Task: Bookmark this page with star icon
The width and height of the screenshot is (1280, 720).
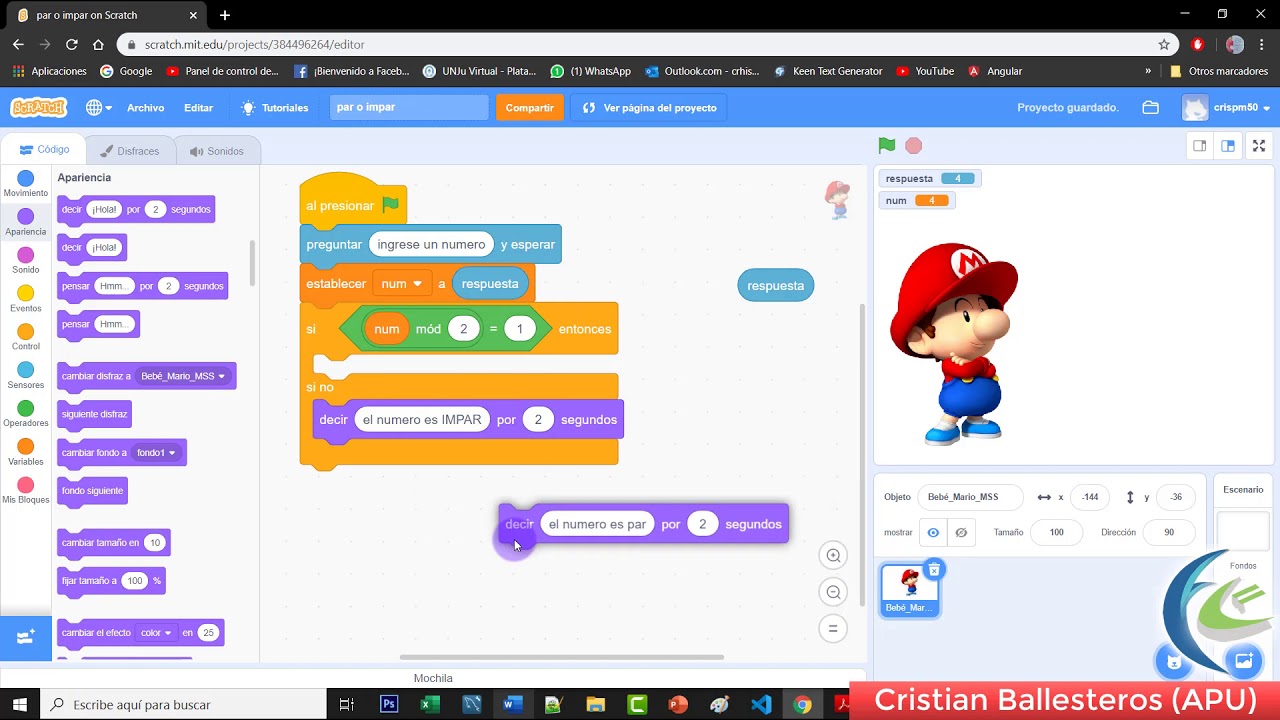Action: pyautogui.click(x=1164, y=44)
